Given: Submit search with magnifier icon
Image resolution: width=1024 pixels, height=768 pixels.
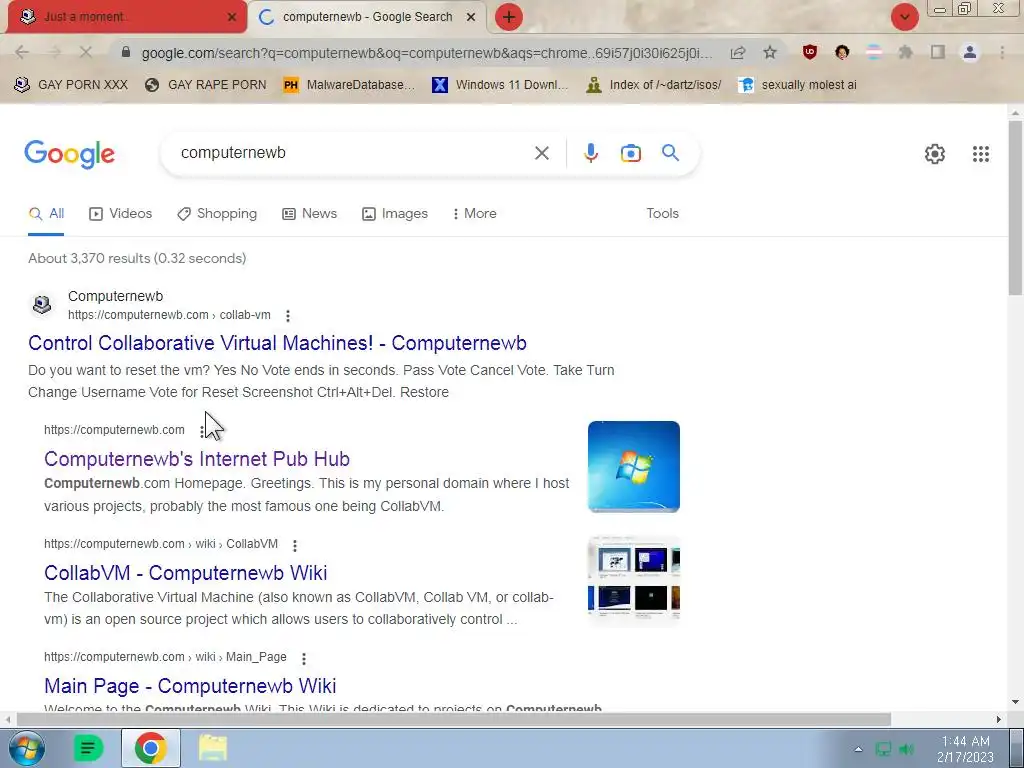Looking at the screenshot, I should coord(671,153).
